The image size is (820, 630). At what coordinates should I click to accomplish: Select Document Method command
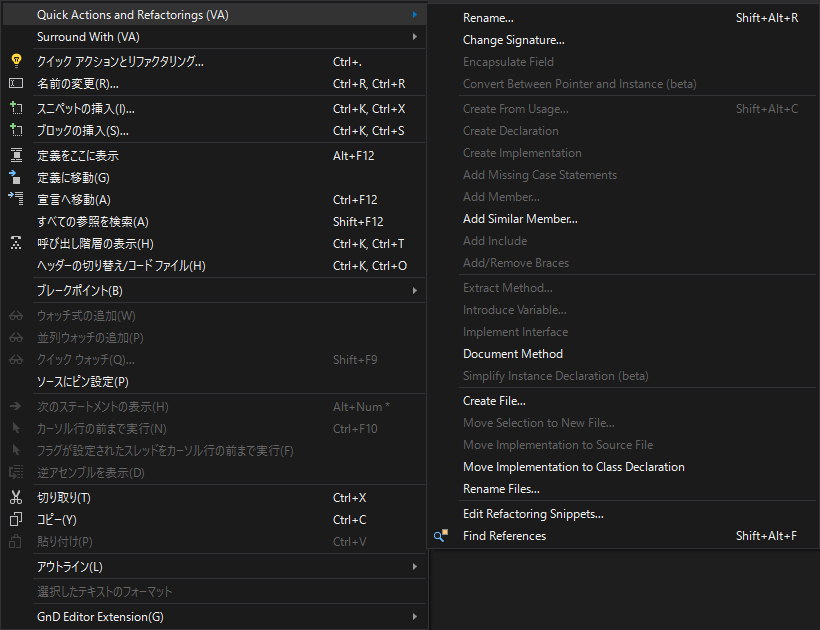click(513, 353)
